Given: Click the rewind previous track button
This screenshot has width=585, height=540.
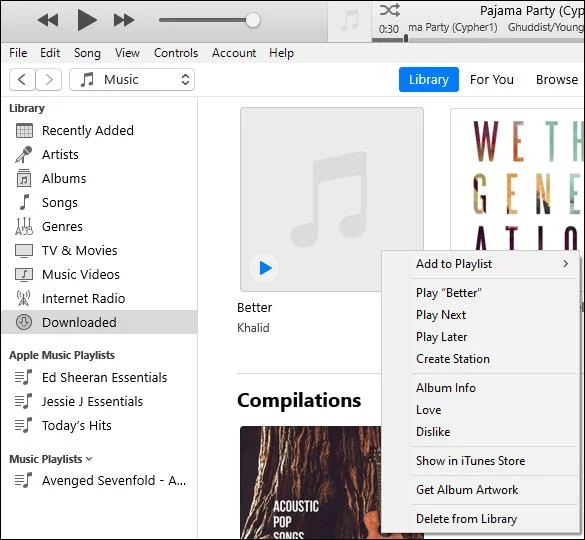Looking at the screenshot, I should 48,20.
